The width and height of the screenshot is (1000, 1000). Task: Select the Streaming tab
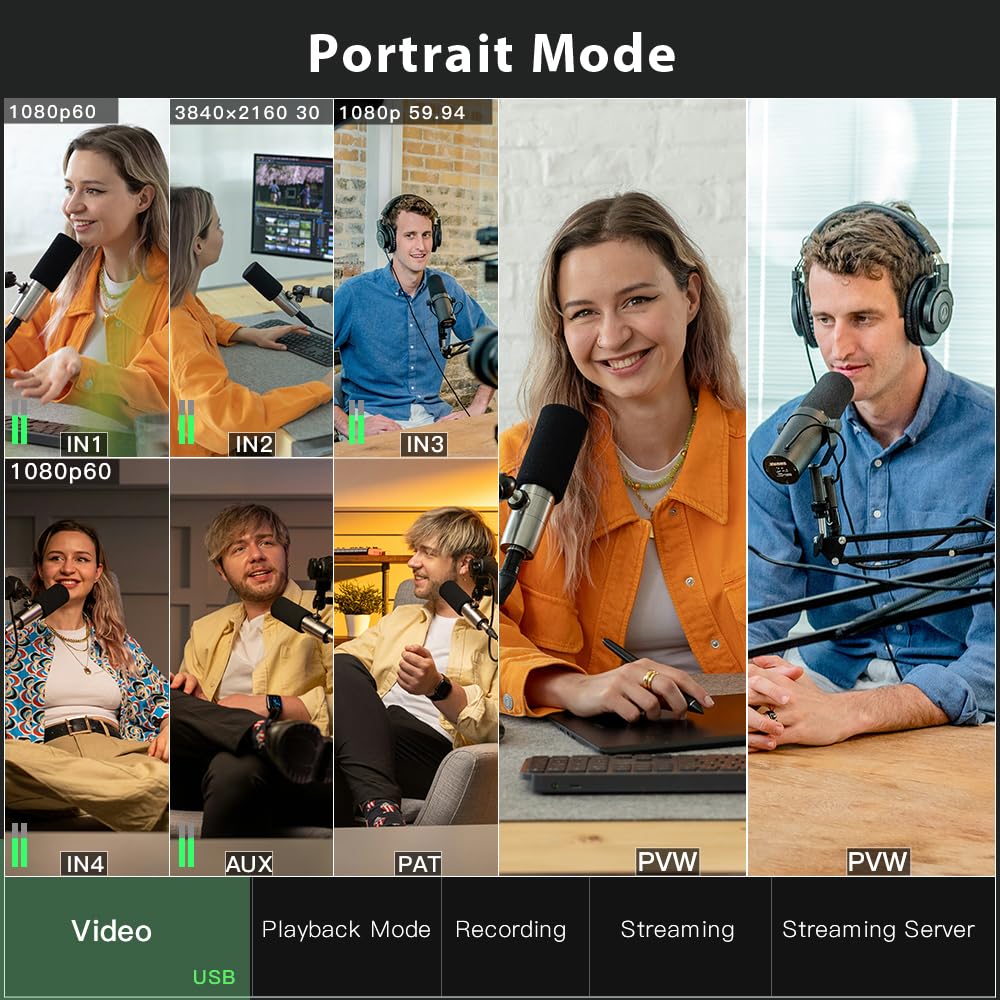point(678,929)
